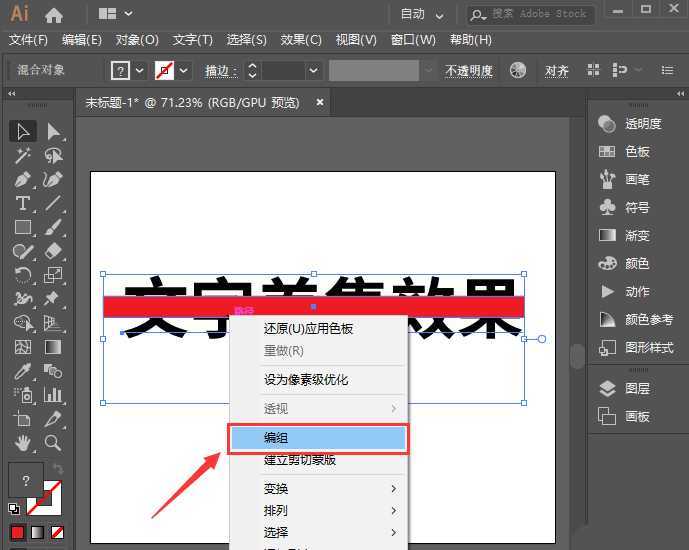Select the Type tool in toolbar

[23, 203]
